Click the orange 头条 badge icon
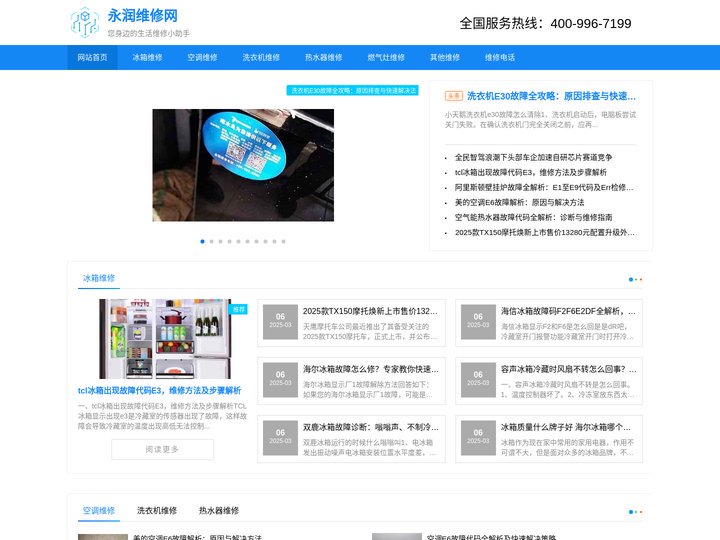The image size is (720, 540). [454, 96]
